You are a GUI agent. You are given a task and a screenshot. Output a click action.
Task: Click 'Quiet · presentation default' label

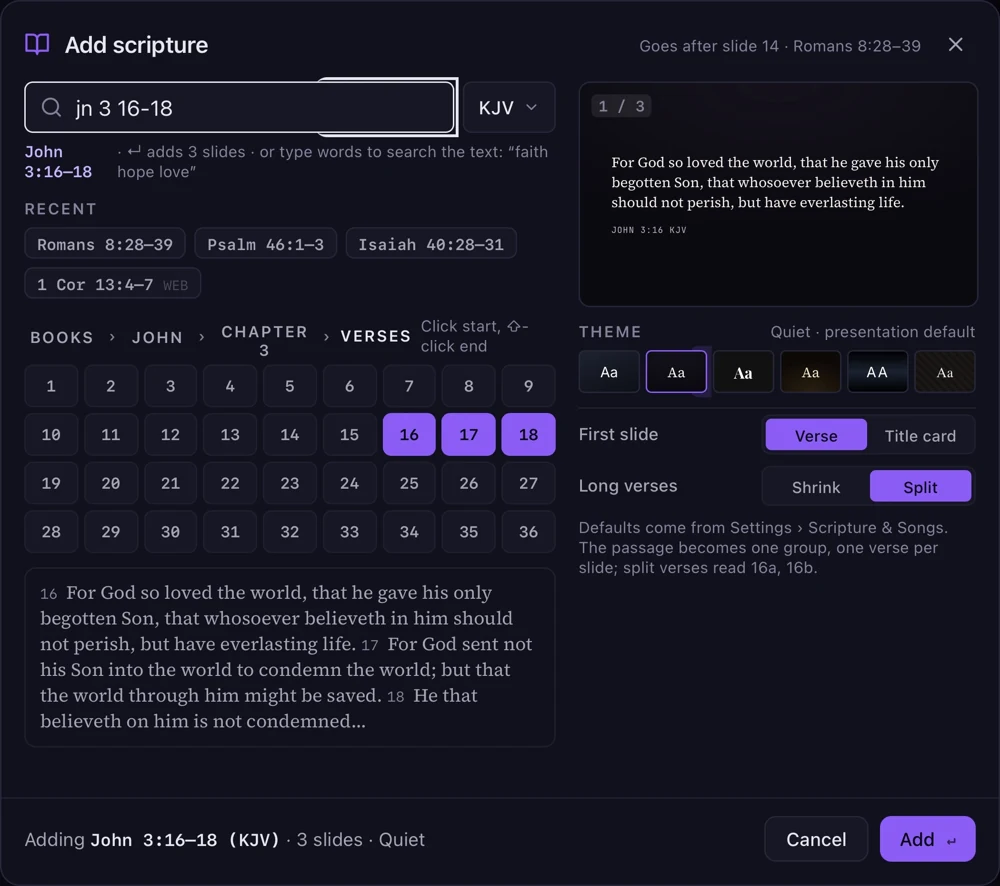[872, 332]
